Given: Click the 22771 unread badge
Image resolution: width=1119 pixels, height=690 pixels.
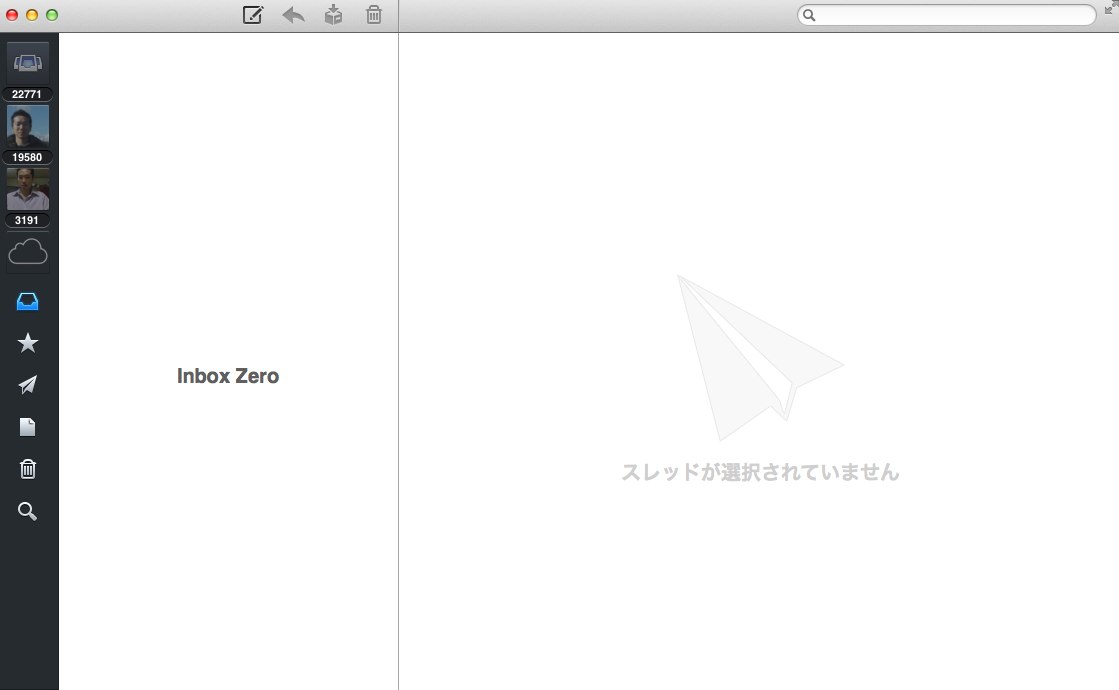Looking at the screenshot, I should [27, 94].
